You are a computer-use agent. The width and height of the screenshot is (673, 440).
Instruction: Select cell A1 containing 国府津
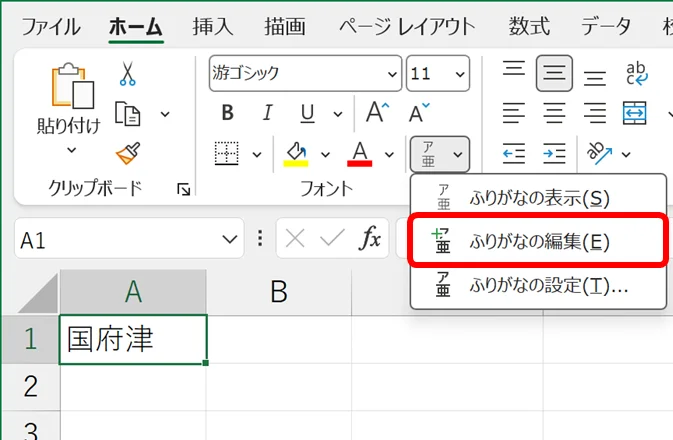(133, 340)
